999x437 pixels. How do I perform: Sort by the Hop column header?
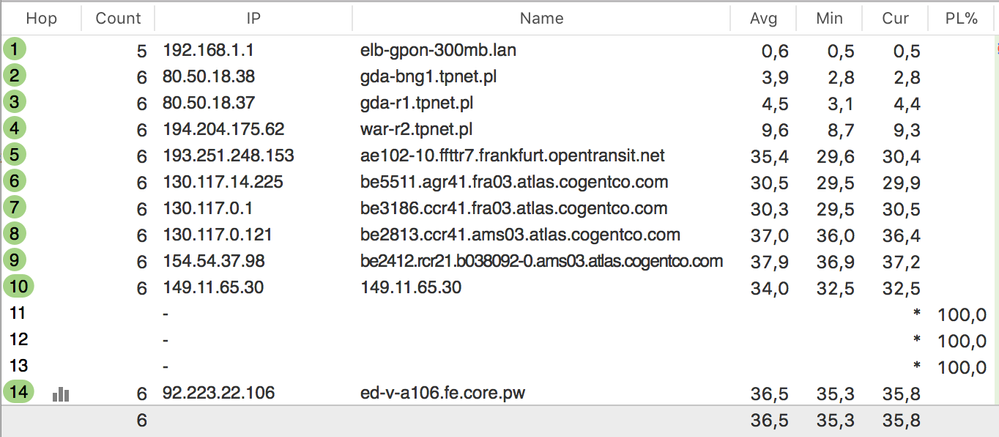(41, 18)
